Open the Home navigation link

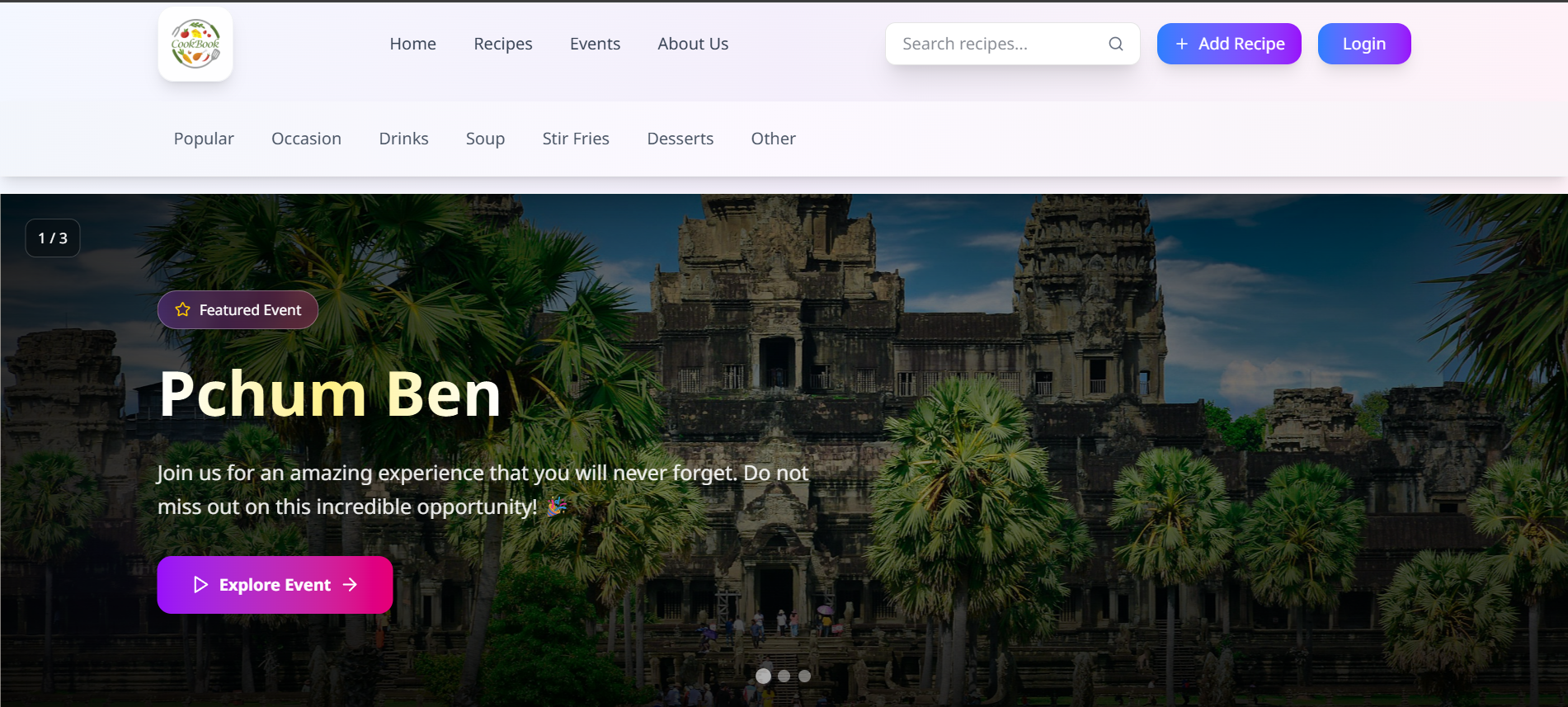point(412,44)
